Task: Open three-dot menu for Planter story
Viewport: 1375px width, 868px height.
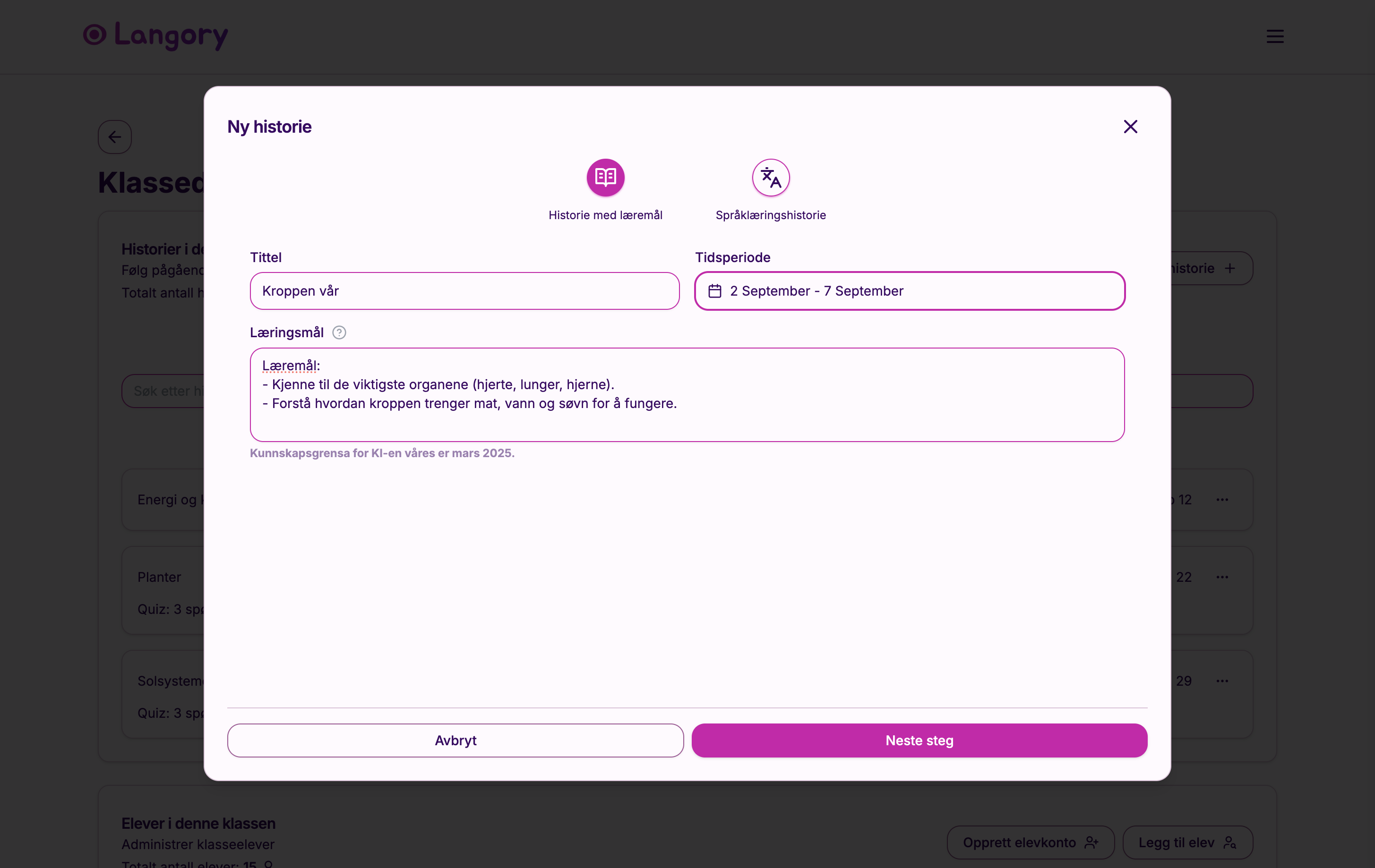Action: coord(1222,577)
